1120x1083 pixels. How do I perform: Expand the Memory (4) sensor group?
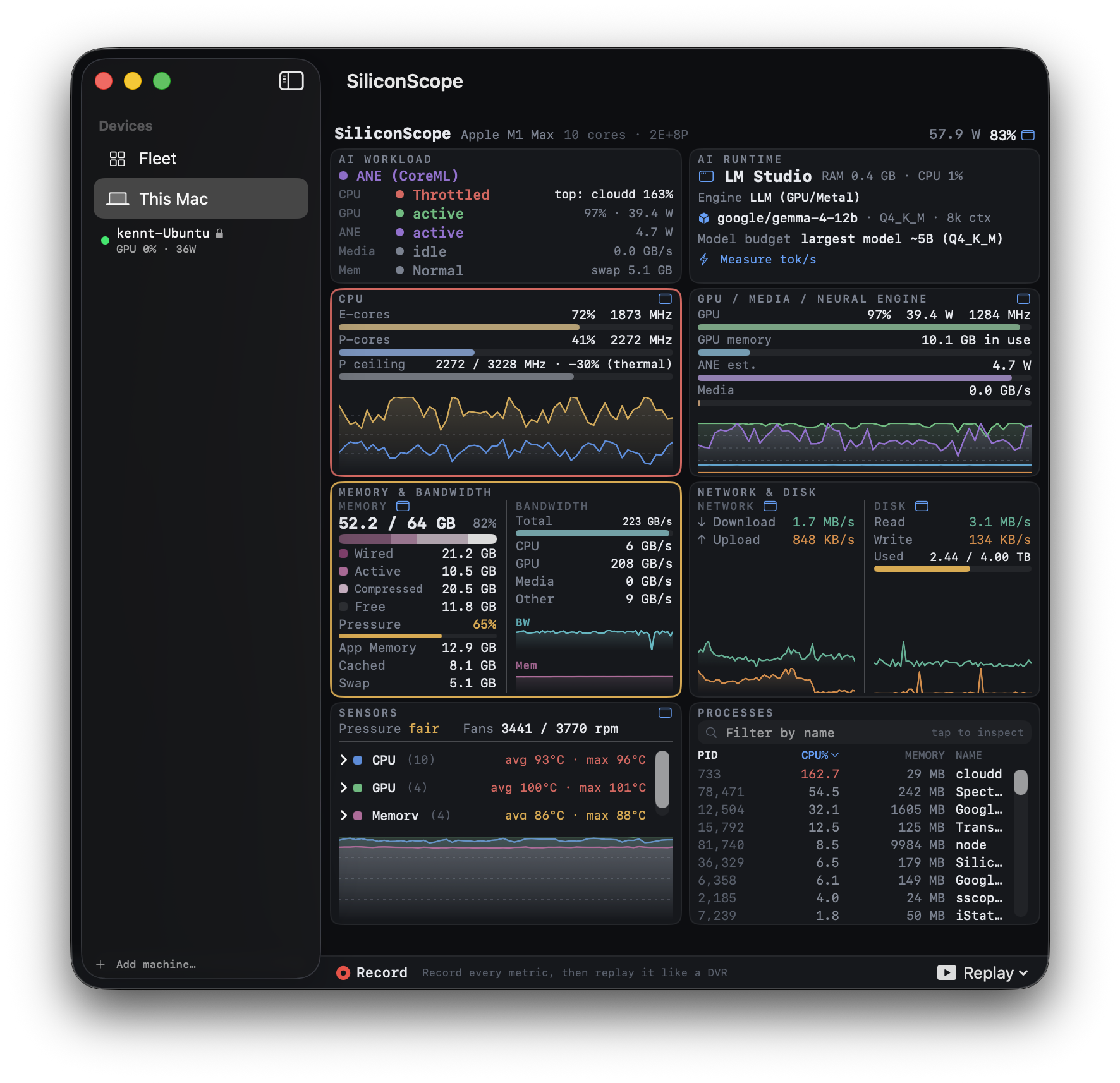(344, 816)
